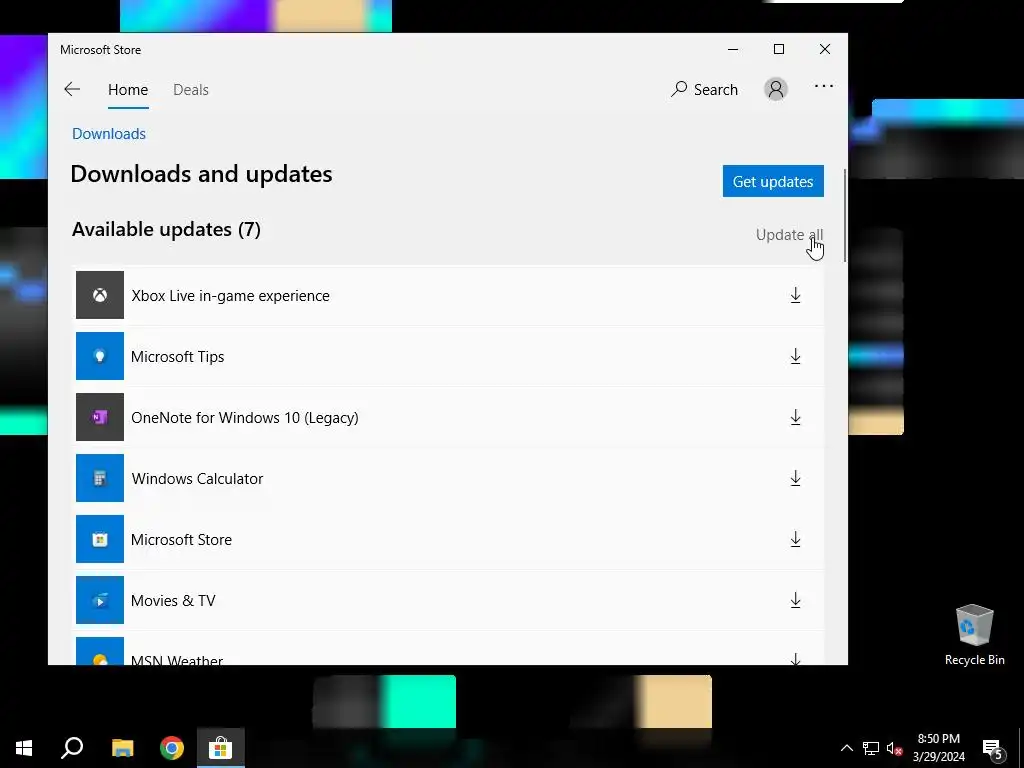Maximize the Microsoft Store window
The image size is (1024, 768).
tap(778, 50)
